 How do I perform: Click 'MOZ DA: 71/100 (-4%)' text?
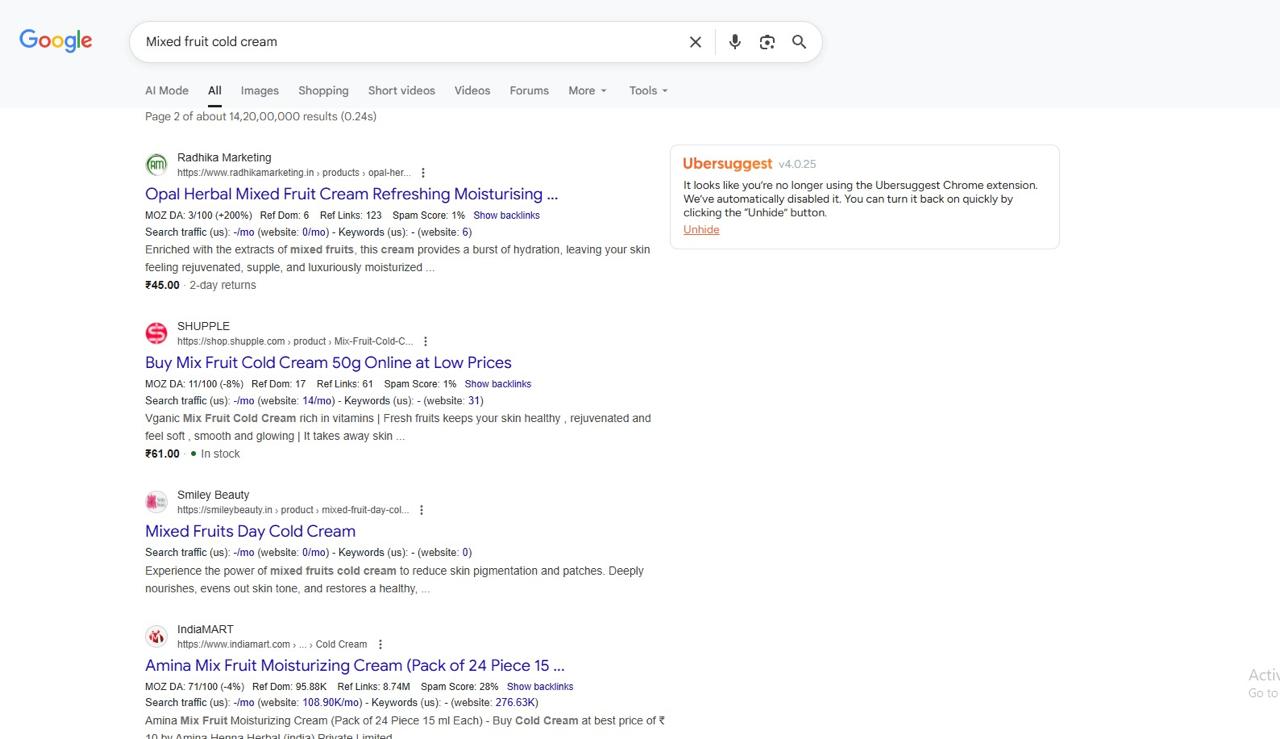[194, 686]
